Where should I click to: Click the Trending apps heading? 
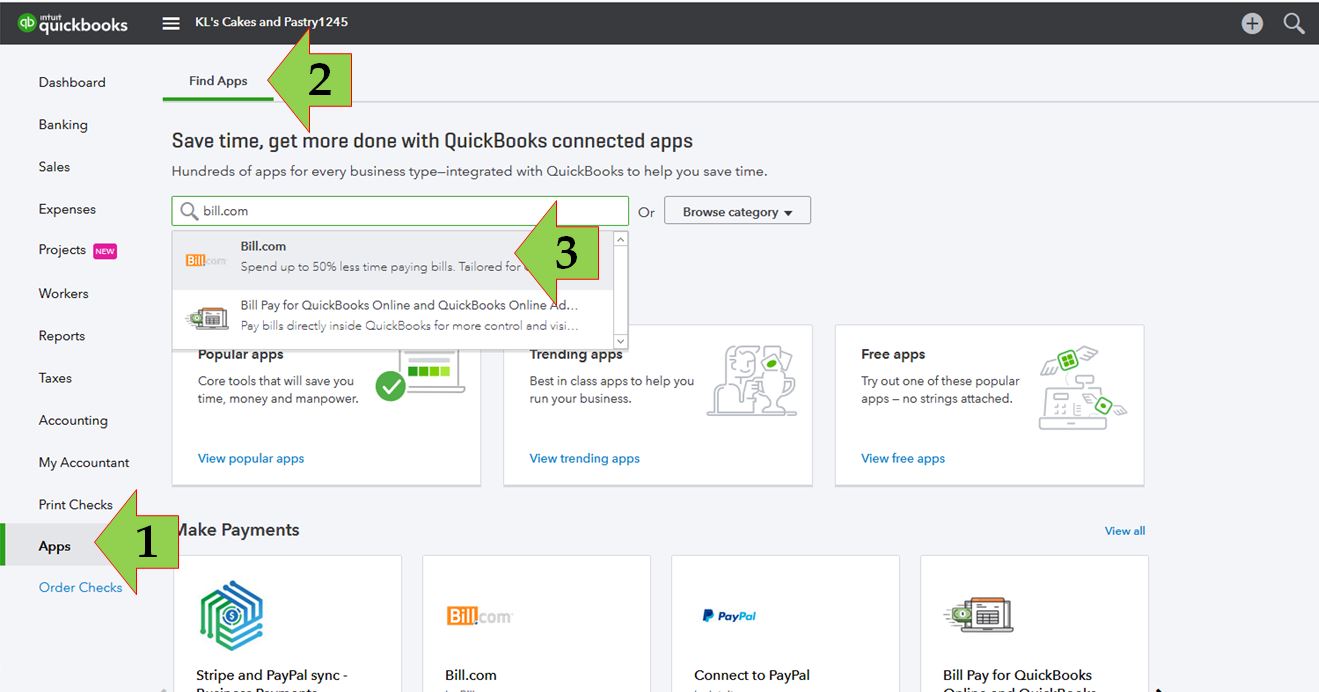tap(577, 354)
